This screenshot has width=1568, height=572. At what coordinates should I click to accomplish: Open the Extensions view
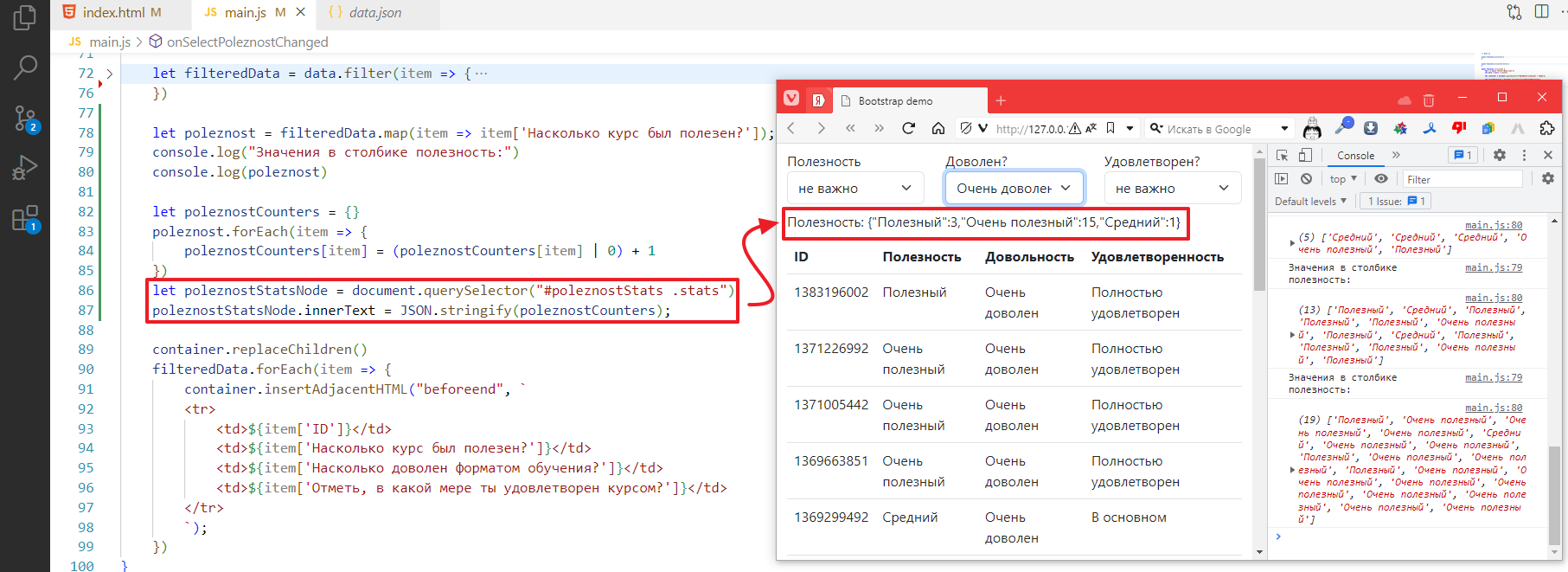[x=25, y=218]
